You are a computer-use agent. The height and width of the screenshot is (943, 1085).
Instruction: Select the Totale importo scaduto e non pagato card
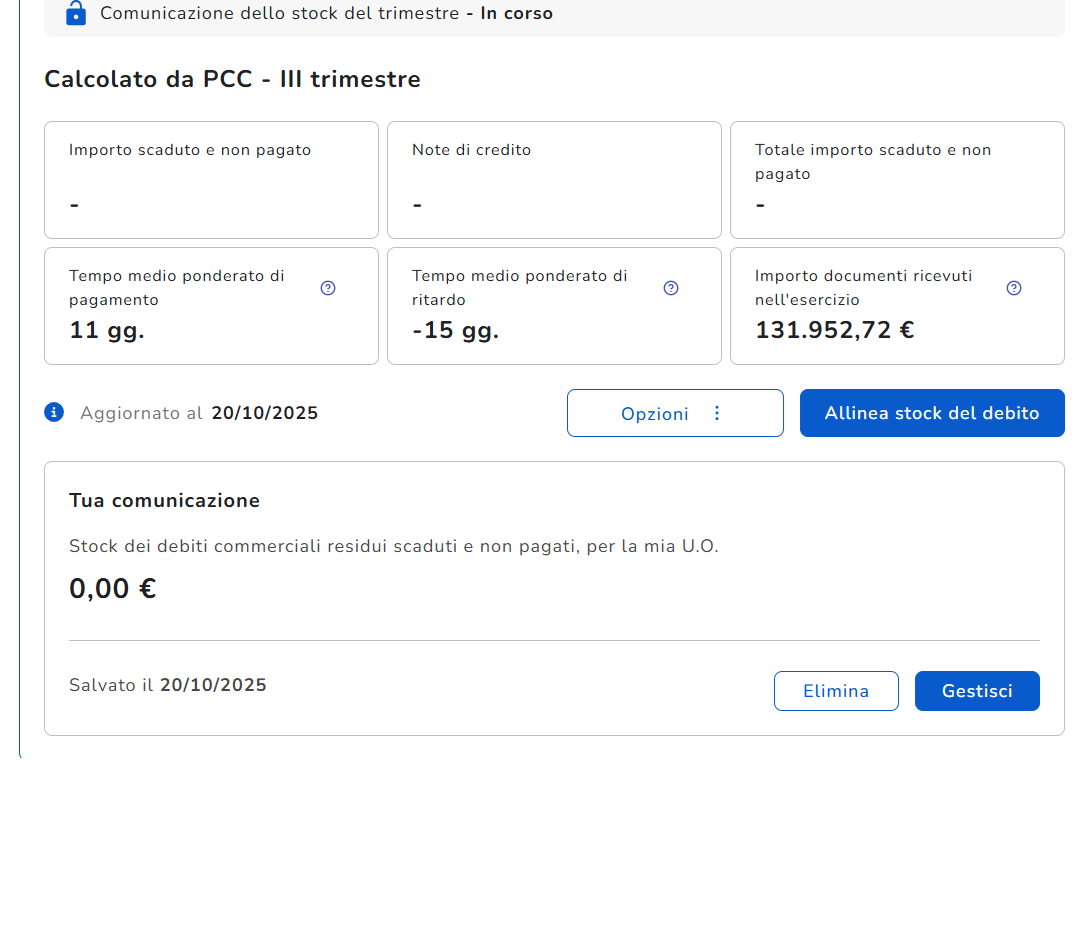tap(897, 180)
